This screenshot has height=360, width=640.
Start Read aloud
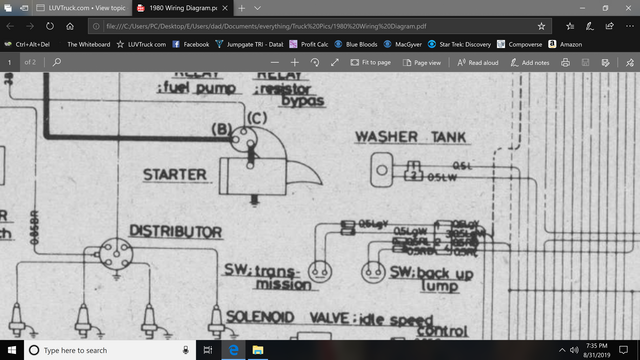coord(478,62)
